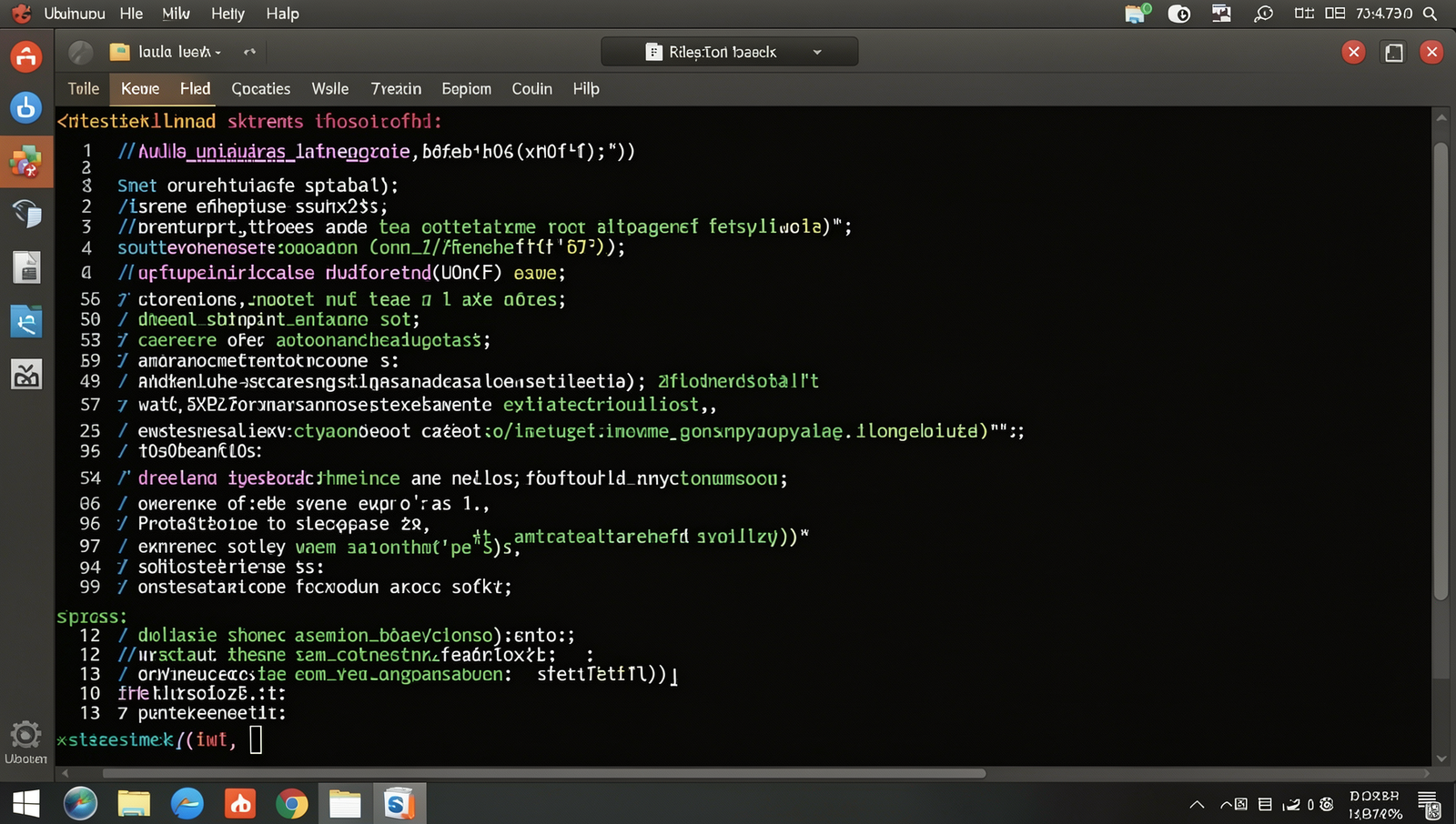Open the Keoe menu
The width and height of the screenshot is (1456, 824).
(x=140, y=88)
